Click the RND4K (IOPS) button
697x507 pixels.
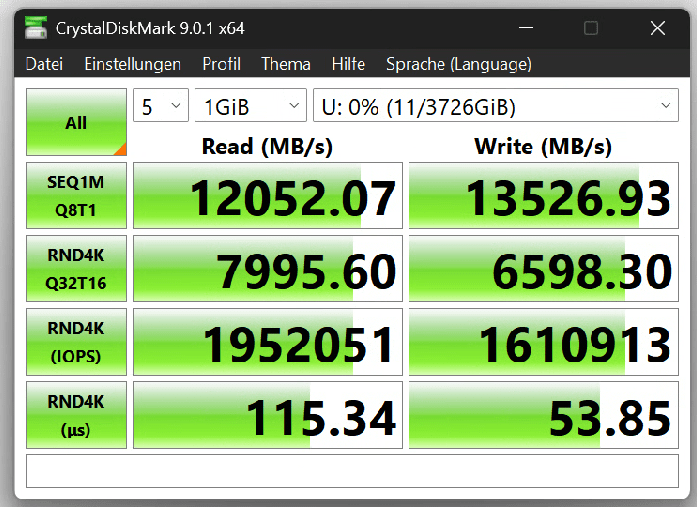(76, 342)
